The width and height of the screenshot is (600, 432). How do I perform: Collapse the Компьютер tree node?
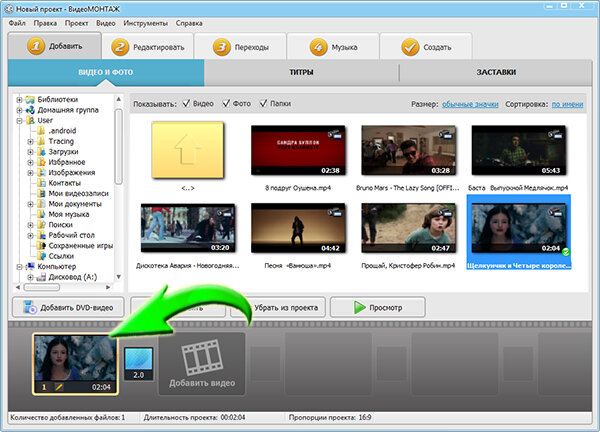[19, 267]
